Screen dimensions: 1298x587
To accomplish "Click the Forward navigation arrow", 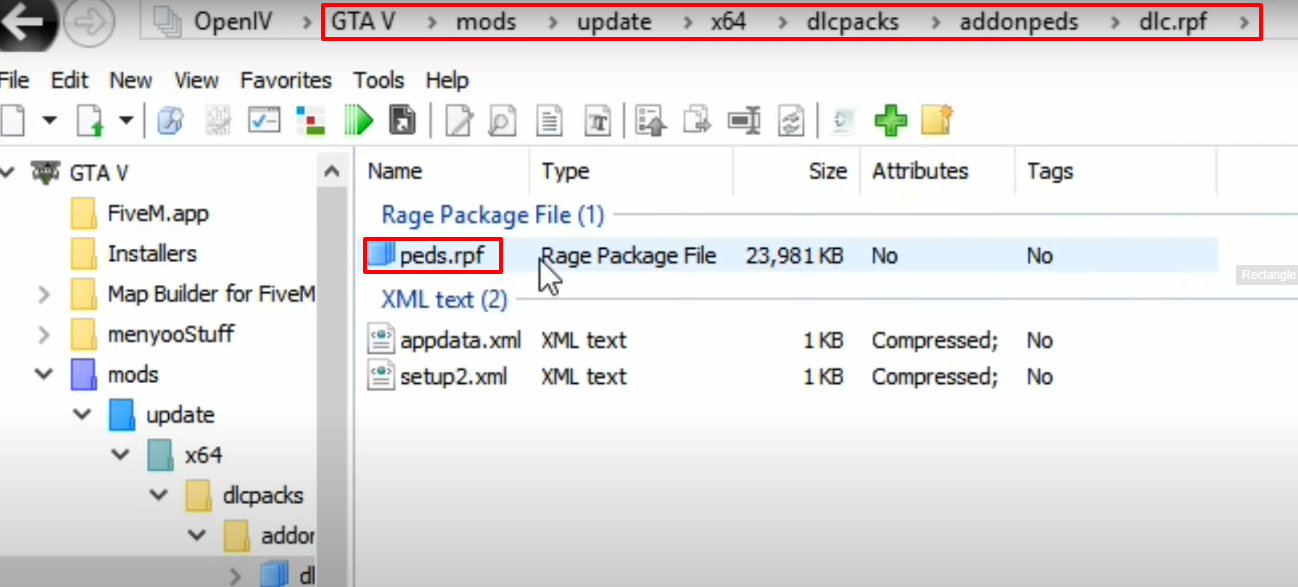I will tap(88, 23).
